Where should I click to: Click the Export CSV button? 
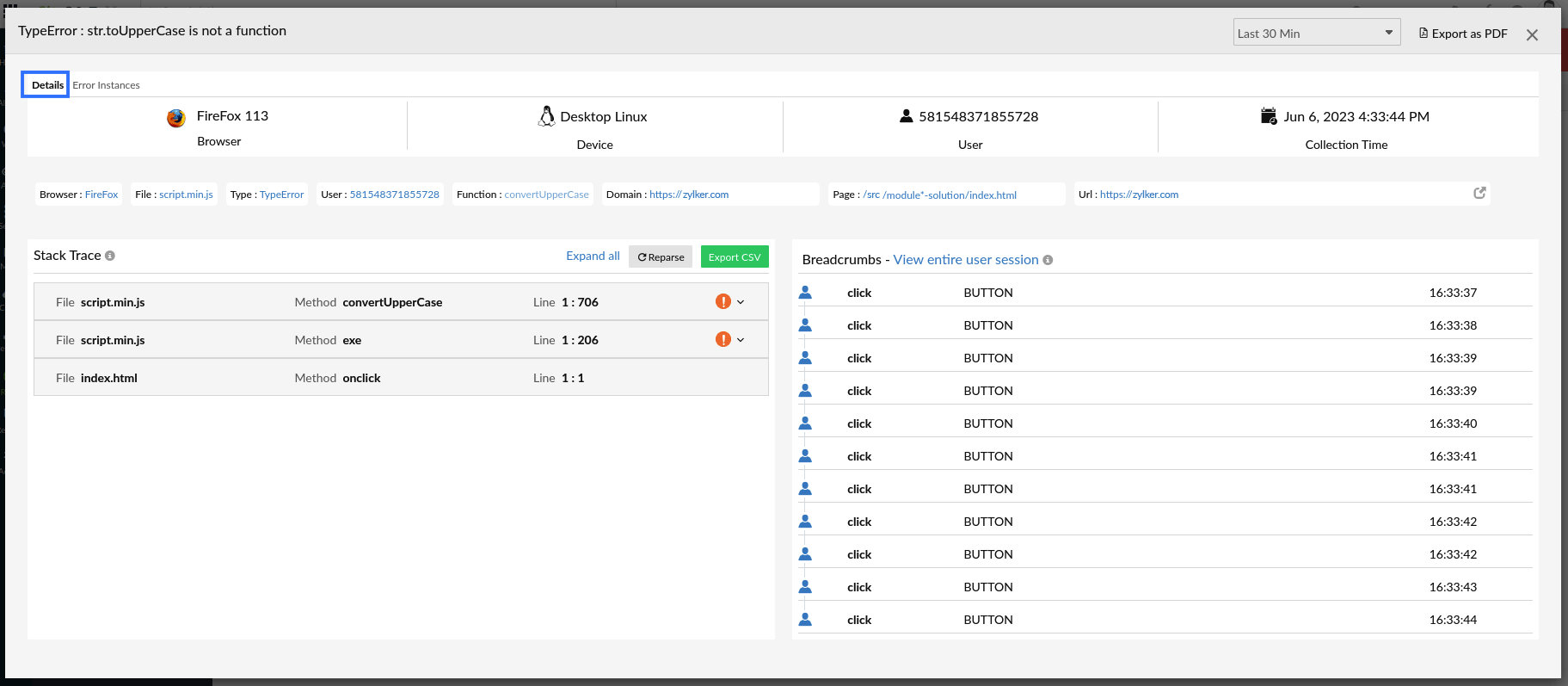734,256
